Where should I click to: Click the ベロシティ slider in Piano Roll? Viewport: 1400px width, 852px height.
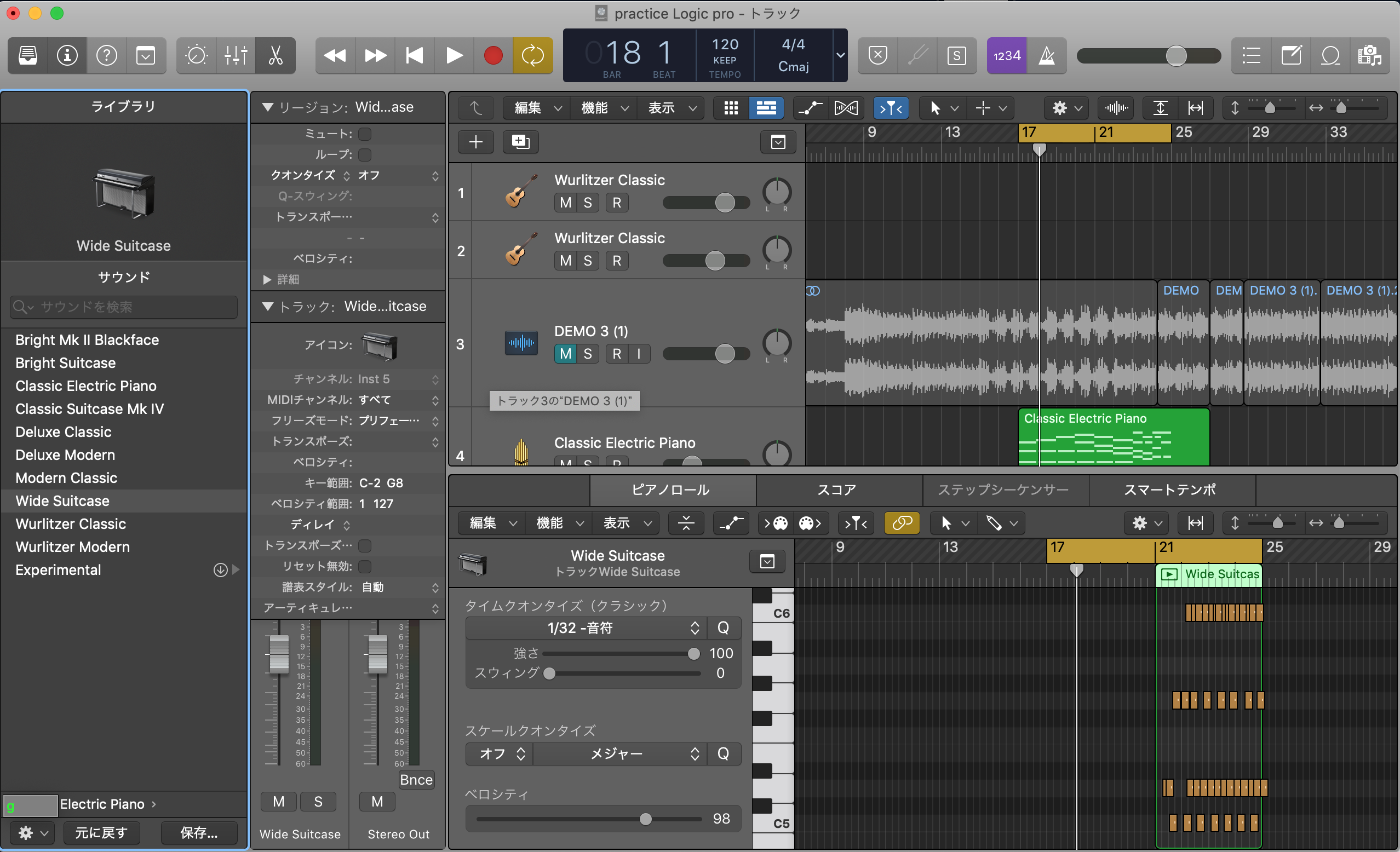[x=589, y=819]
